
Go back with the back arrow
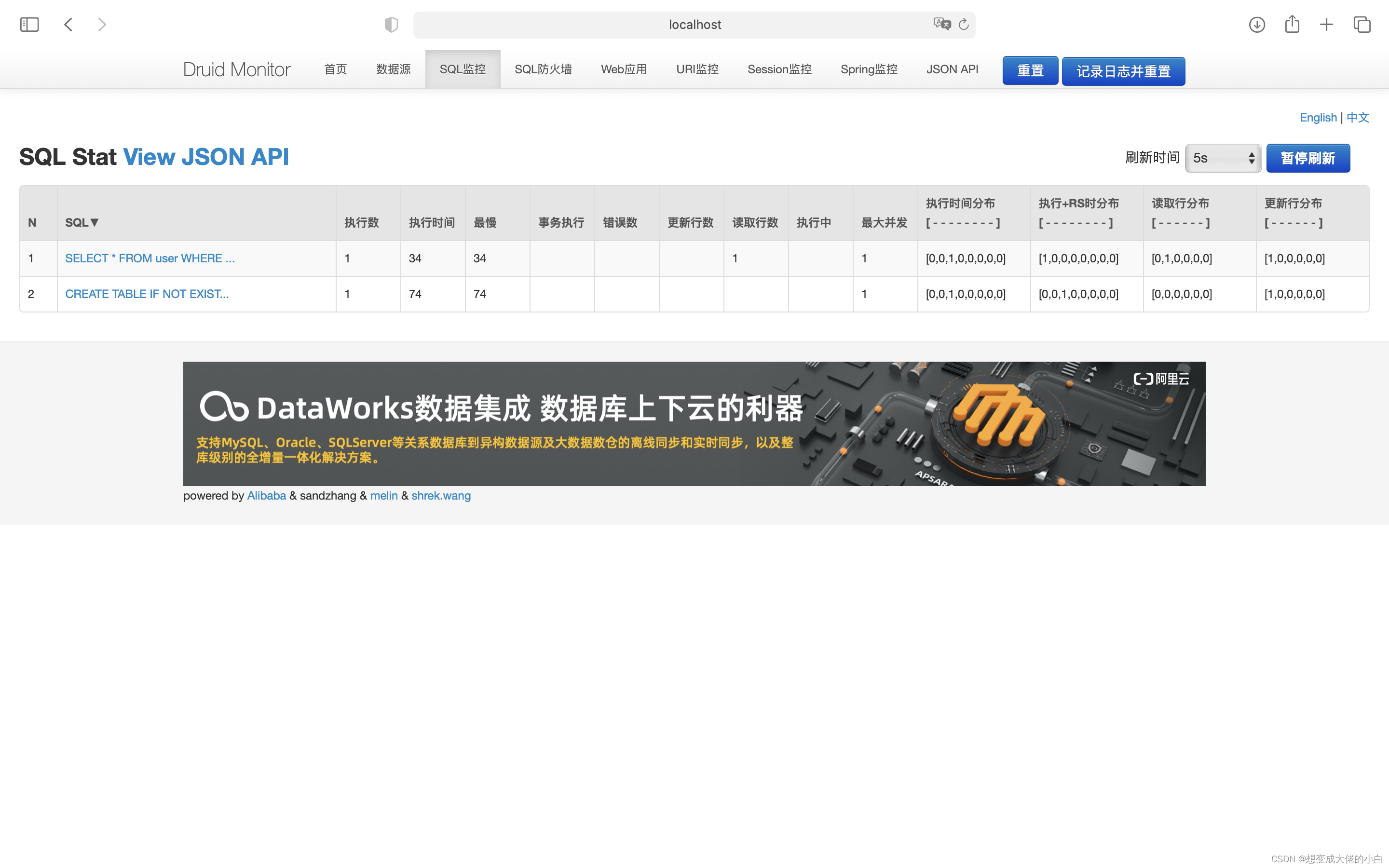pos(68,25)
